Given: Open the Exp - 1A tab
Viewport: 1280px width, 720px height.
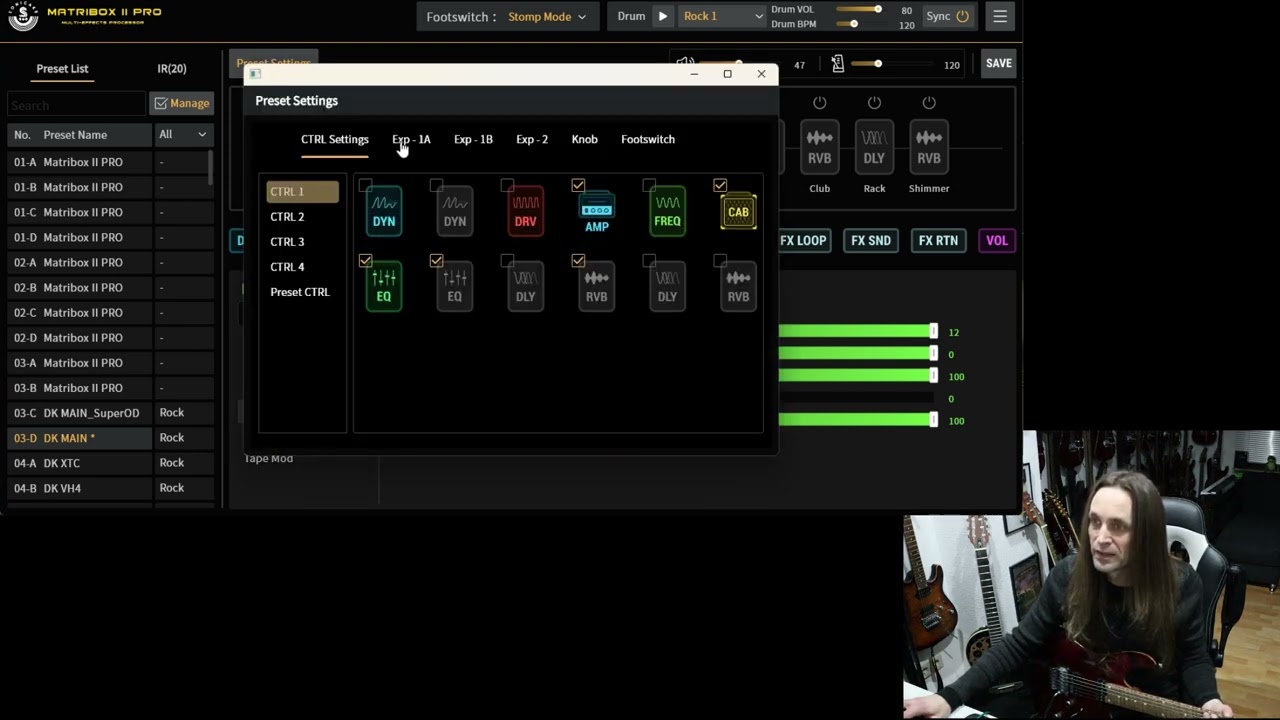Looking at the screenshot, I should click(411, 139).
